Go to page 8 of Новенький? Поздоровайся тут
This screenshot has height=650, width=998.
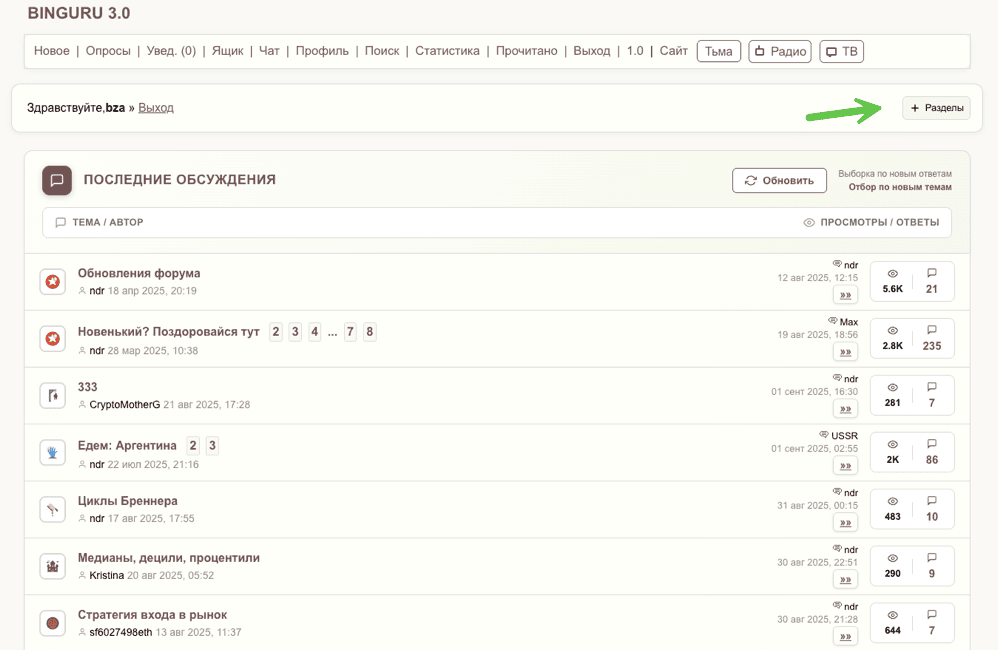click(x=370, y=331)
